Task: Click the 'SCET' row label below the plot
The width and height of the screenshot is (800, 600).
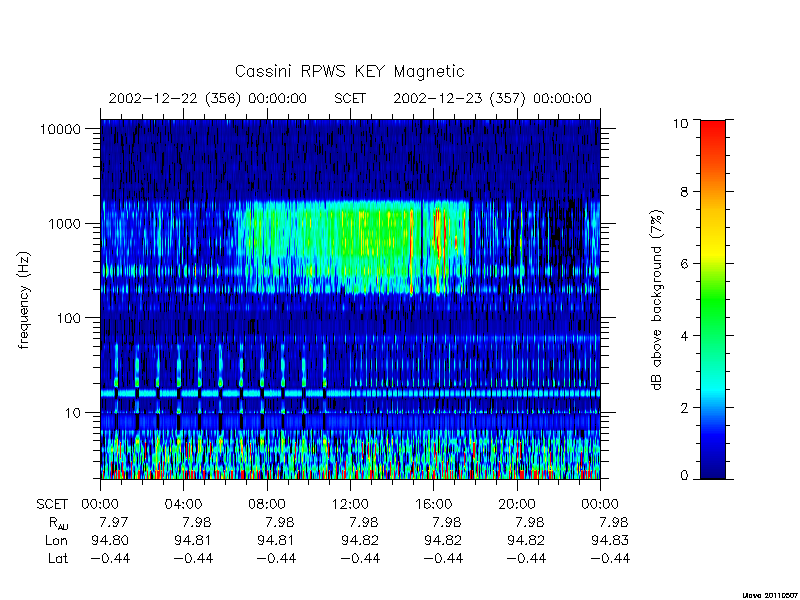Action: 52,505
